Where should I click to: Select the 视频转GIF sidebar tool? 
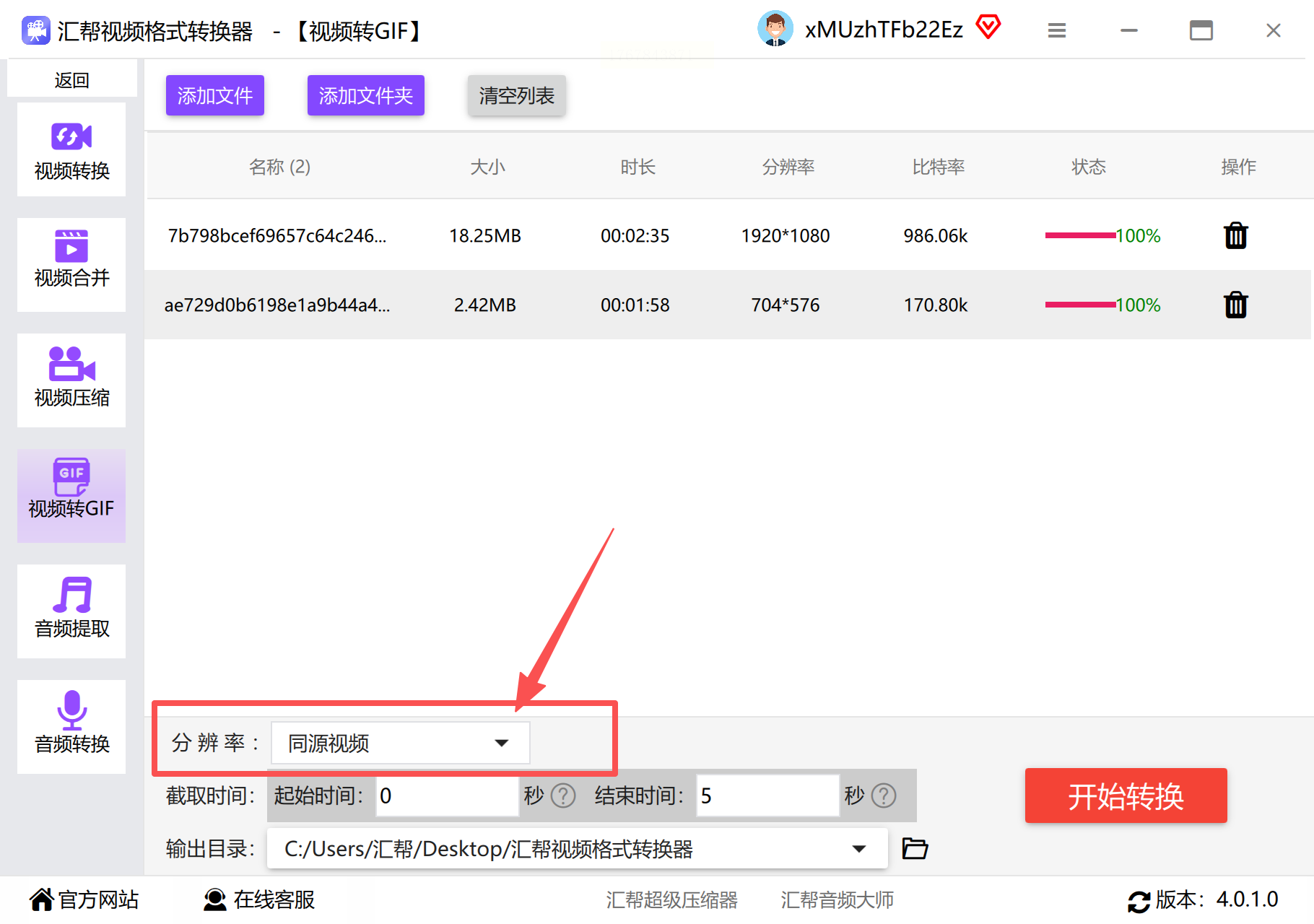(x=71, y=496)
